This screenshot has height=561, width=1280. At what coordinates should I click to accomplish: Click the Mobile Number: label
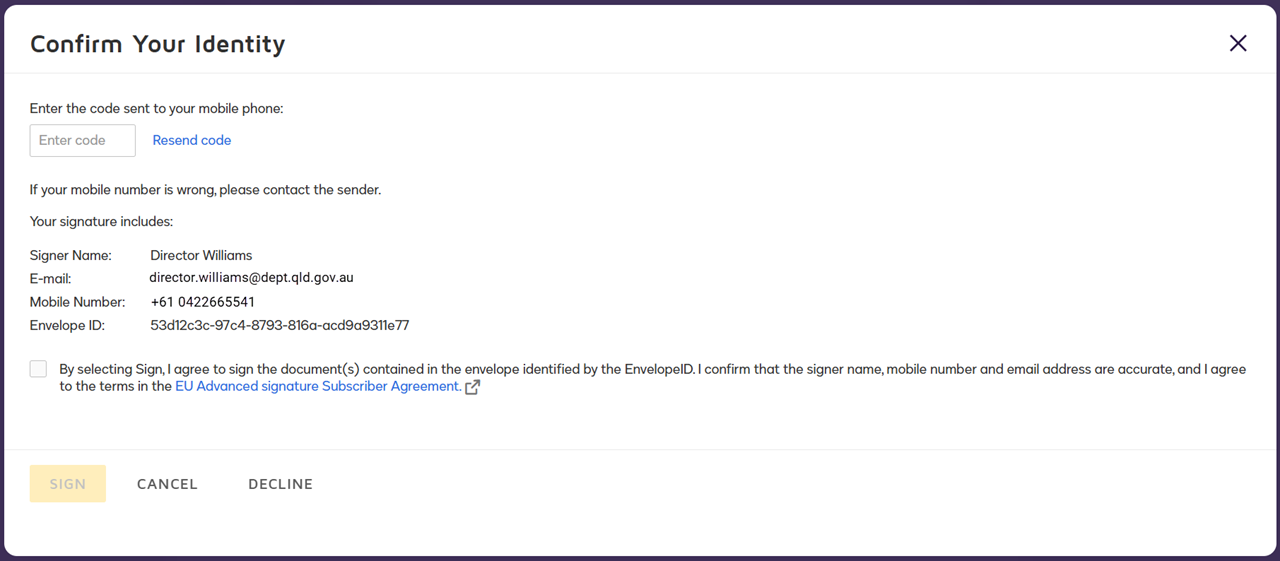pyautogui.click(x=77, y=302)
